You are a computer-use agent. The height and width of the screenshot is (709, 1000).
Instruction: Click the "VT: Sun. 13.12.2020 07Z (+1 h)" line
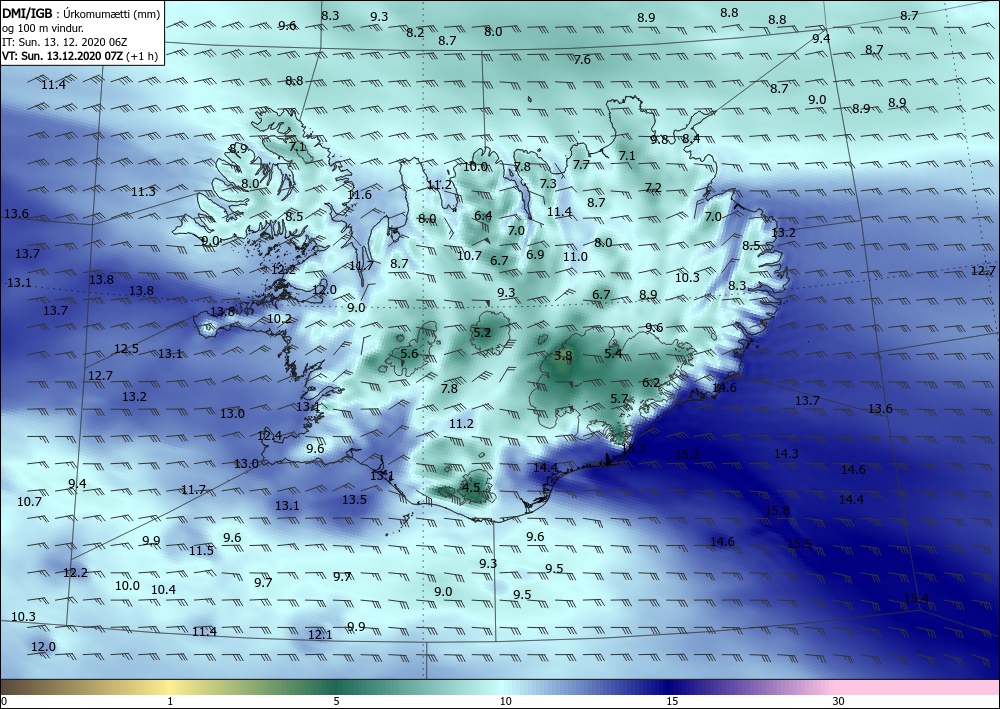click(x=80, y=55)
